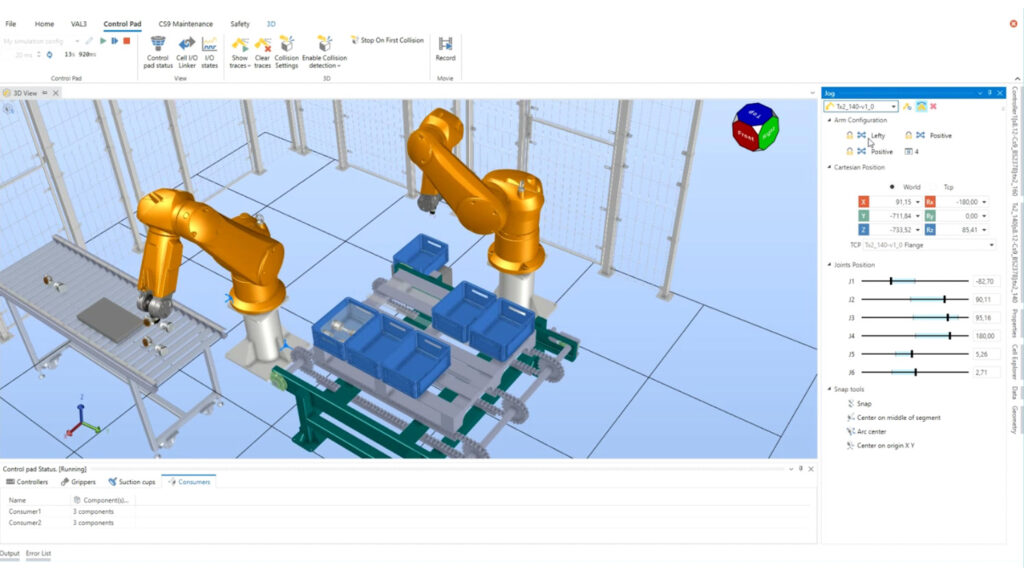Click the J3 joint position slider
This screenshot has width=1024, height=576.
pyautogui.click(x=915, y=317)
